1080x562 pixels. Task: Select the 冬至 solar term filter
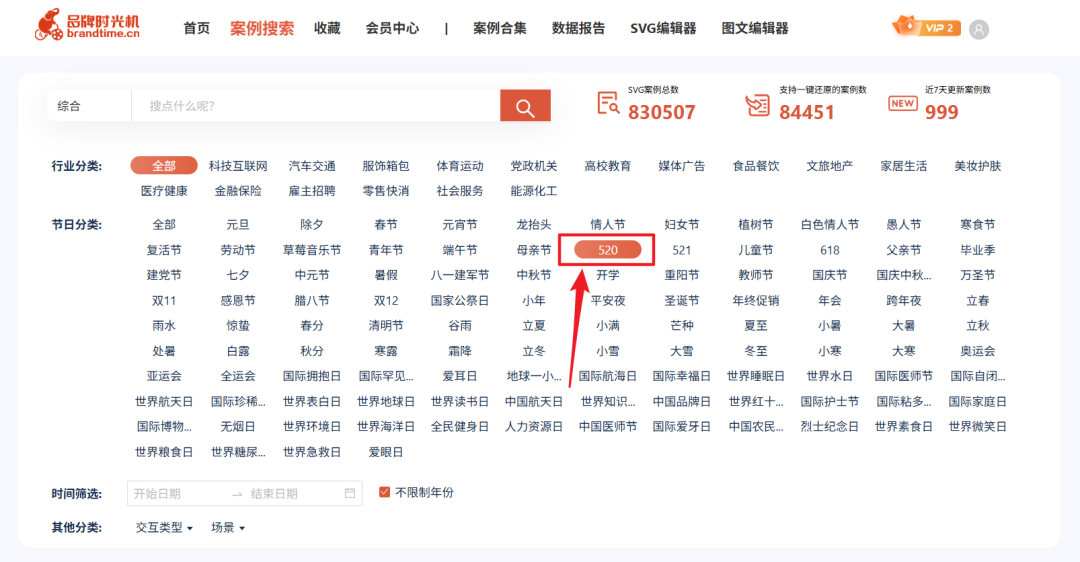756,351
